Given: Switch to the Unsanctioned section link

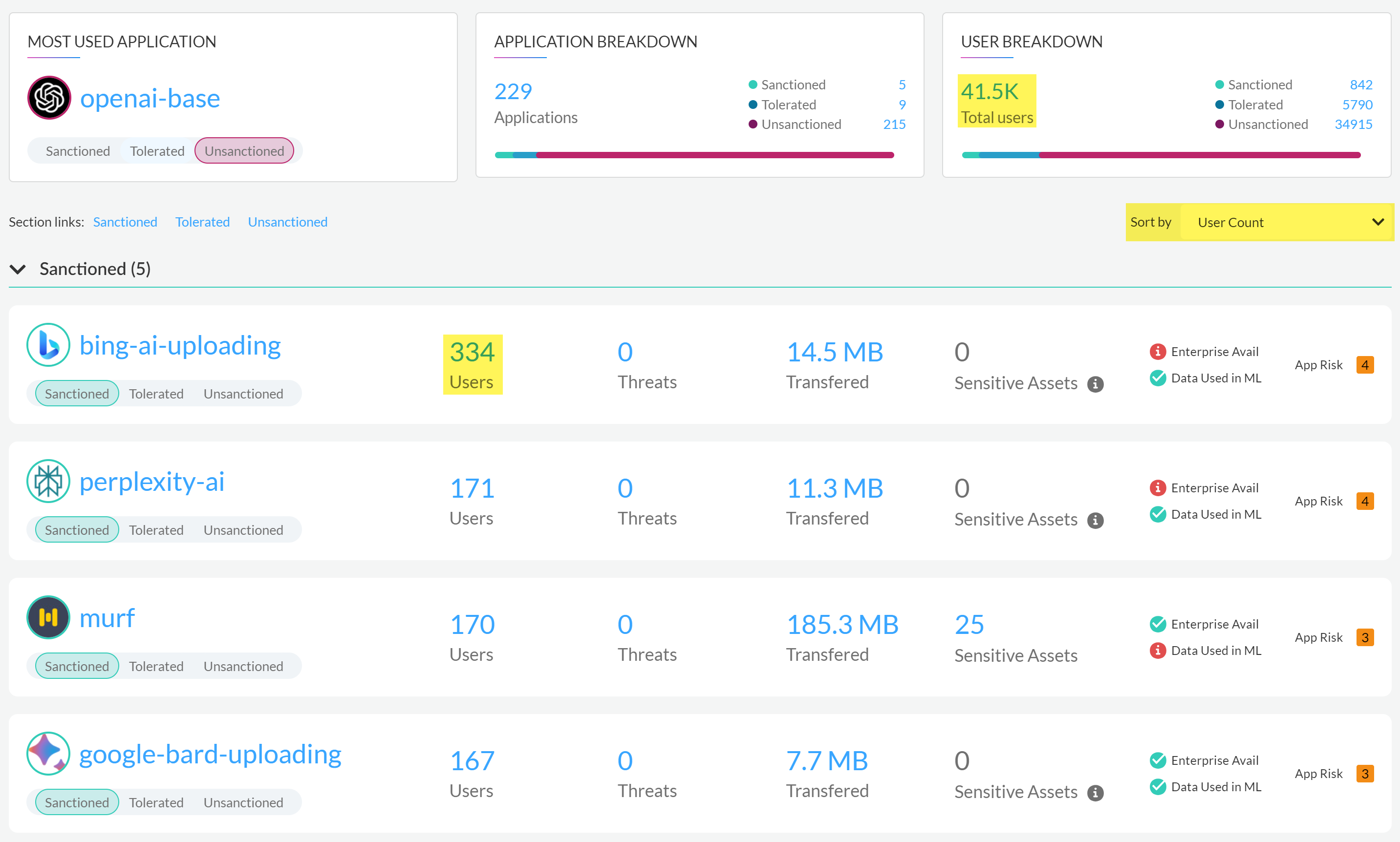Looking at the screenshot, I should point(288,222).
